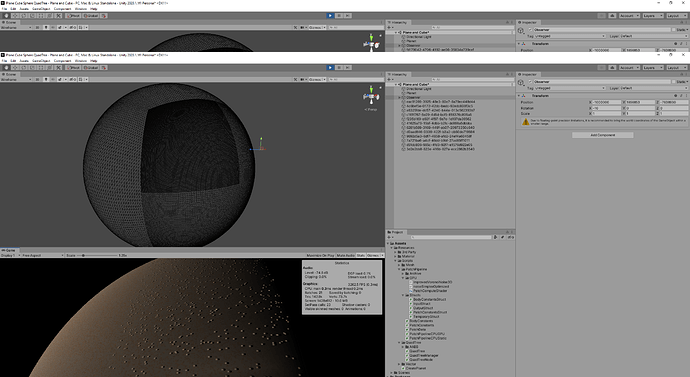Select the Scale tool in front window toolbar
This screenshot has height=377, width=690.
(32, 68)
